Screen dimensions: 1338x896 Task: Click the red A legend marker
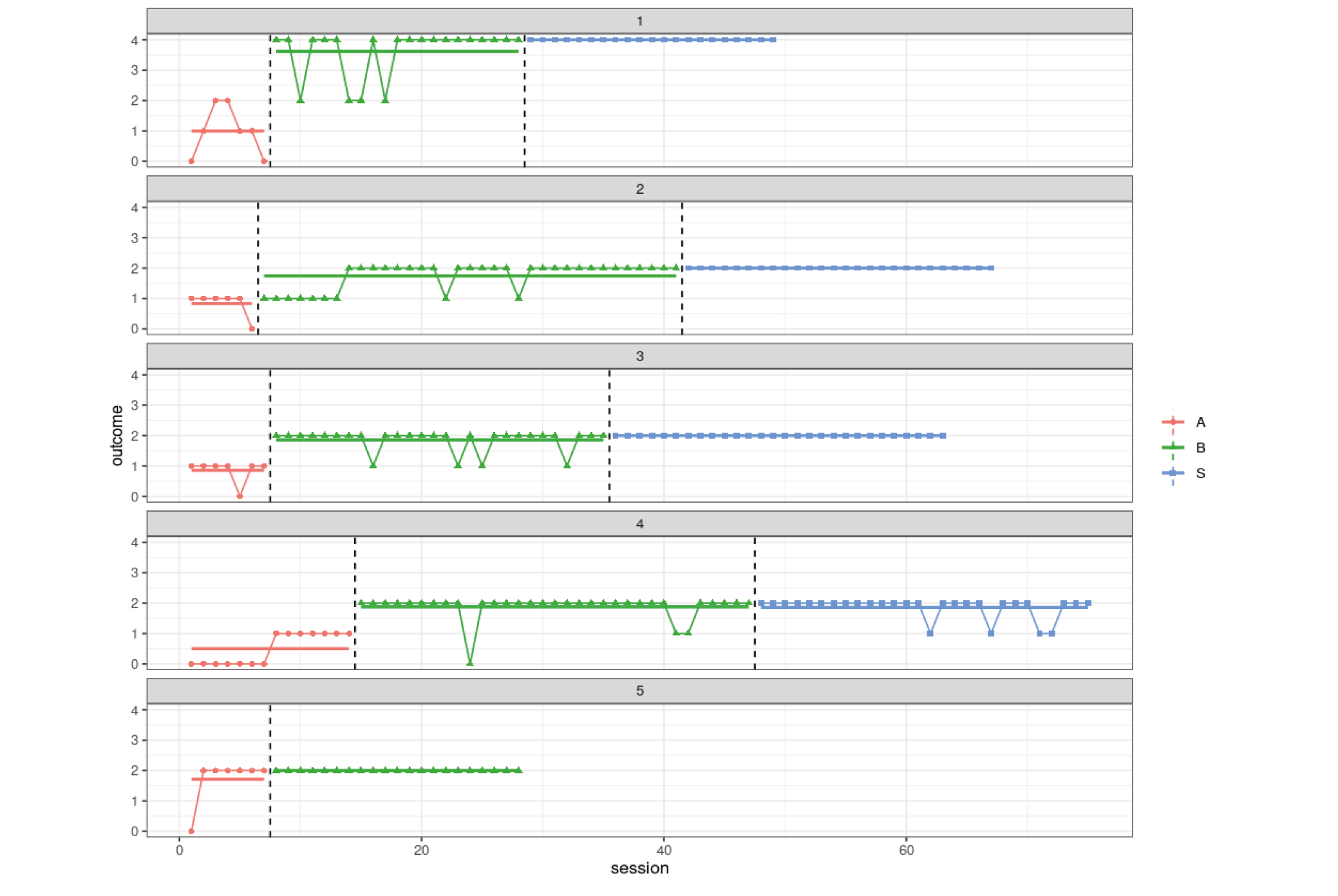(x=1173, y=422)
